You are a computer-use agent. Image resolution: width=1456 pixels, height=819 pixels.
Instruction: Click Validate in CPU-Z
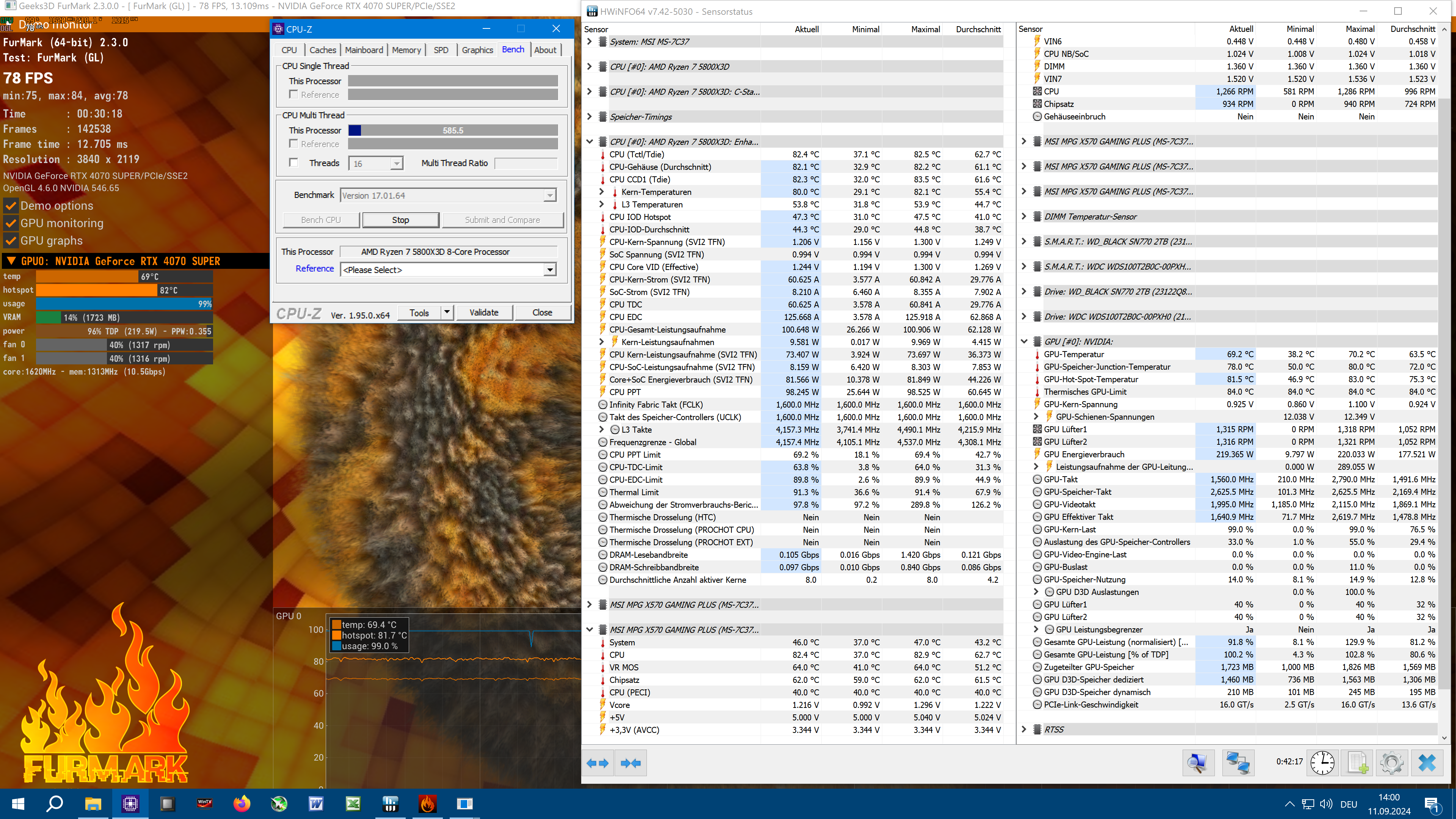(x=485, y=312)
